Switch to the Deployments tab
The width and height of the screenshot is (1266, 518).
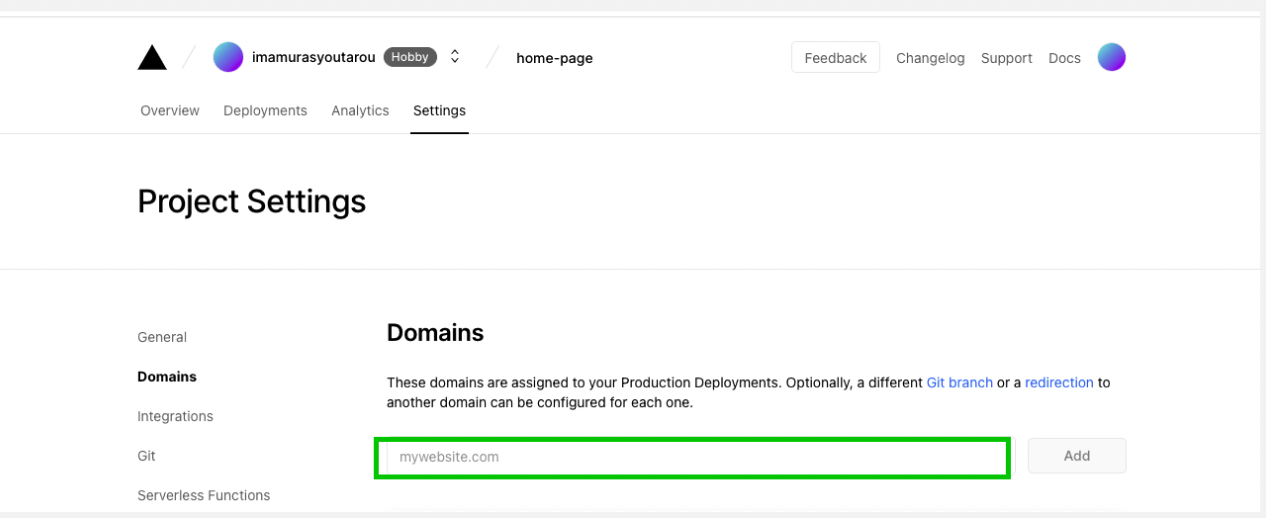tap(265, 111)
